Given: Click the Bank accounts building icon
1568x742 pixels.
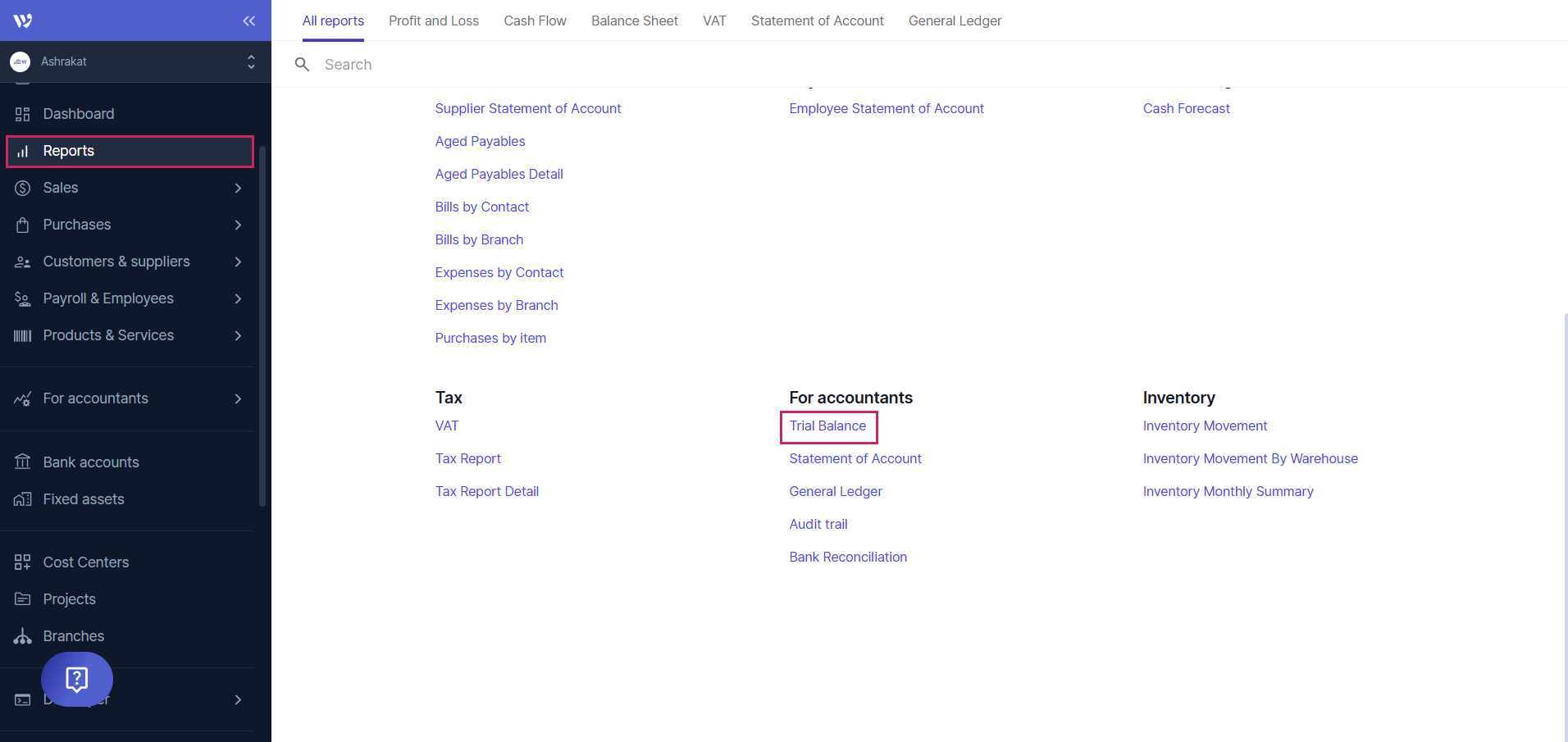Looking at the screenshot, I should [x=22, y=462].
